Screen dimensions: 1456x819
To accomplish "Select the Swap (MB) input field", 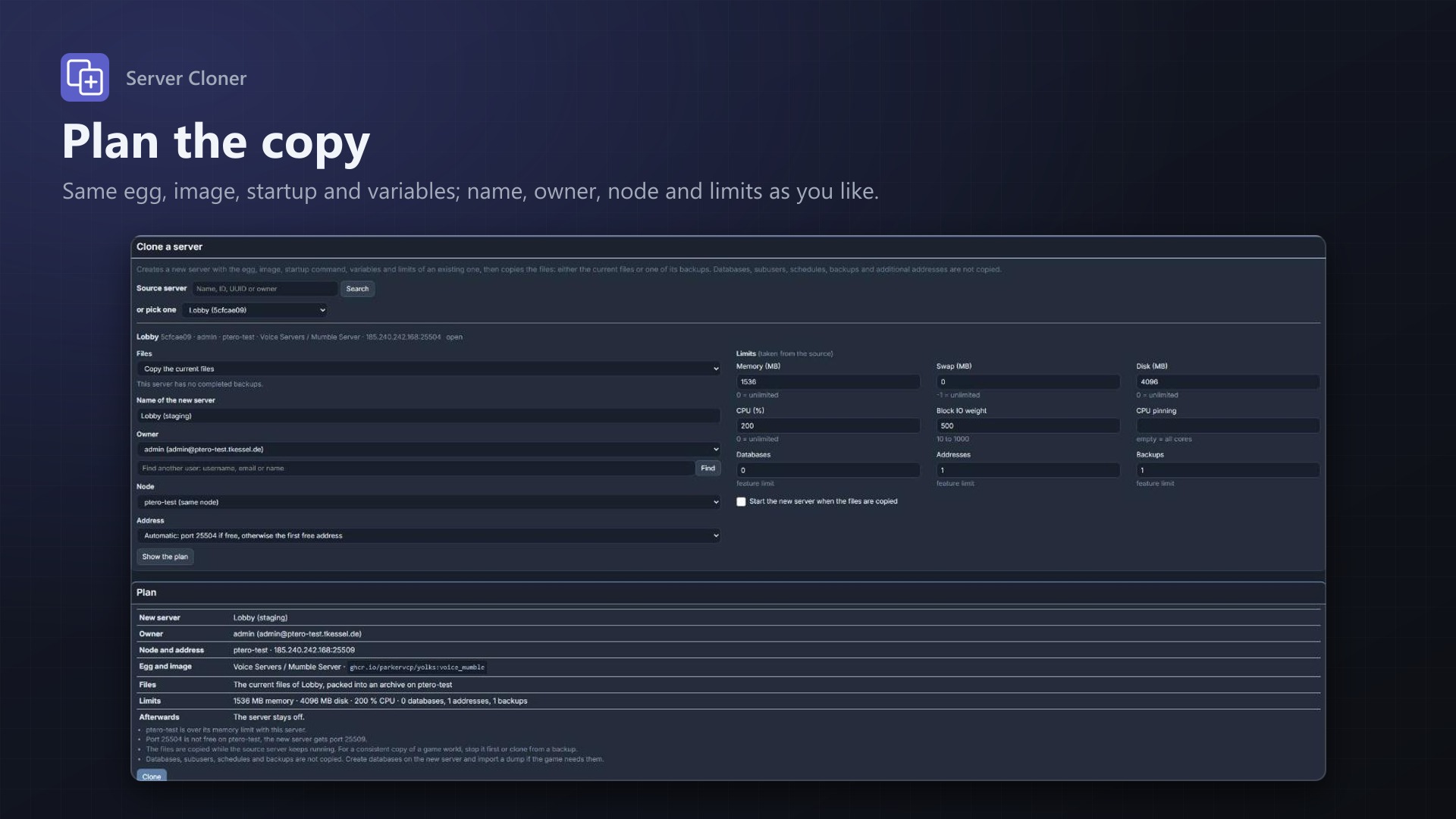I will tap(1028, 382).
